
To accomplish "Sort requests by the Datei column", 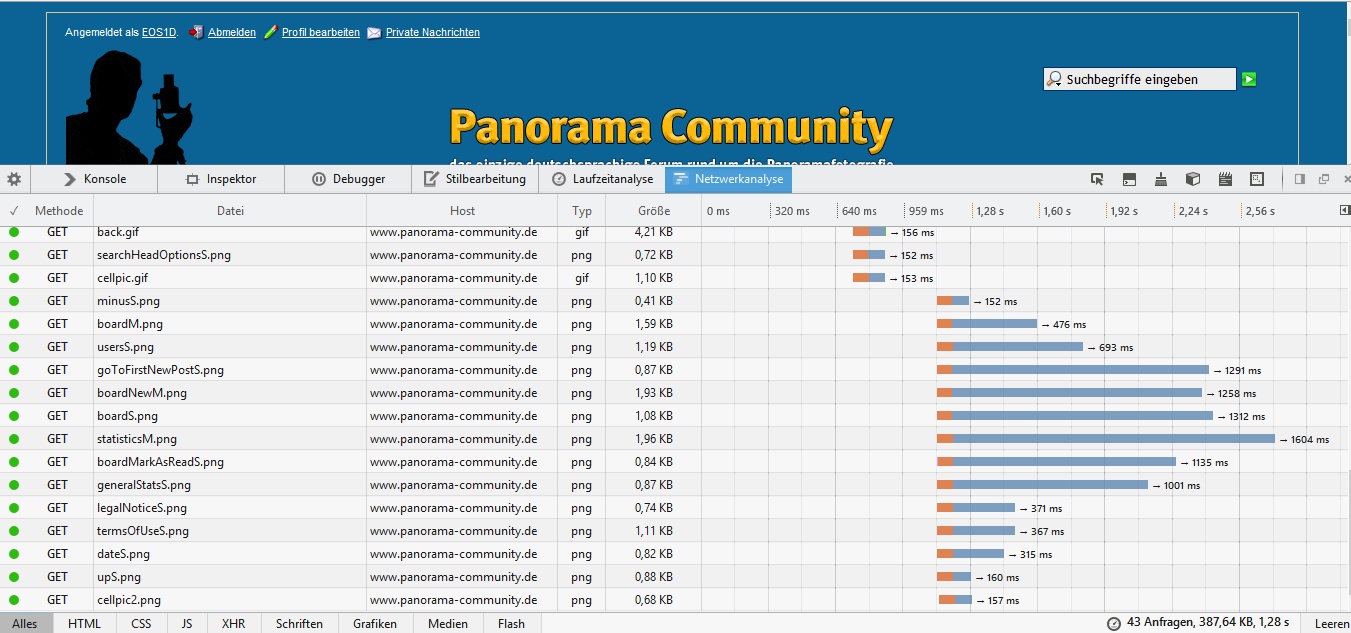I will [x=230, y=211].
